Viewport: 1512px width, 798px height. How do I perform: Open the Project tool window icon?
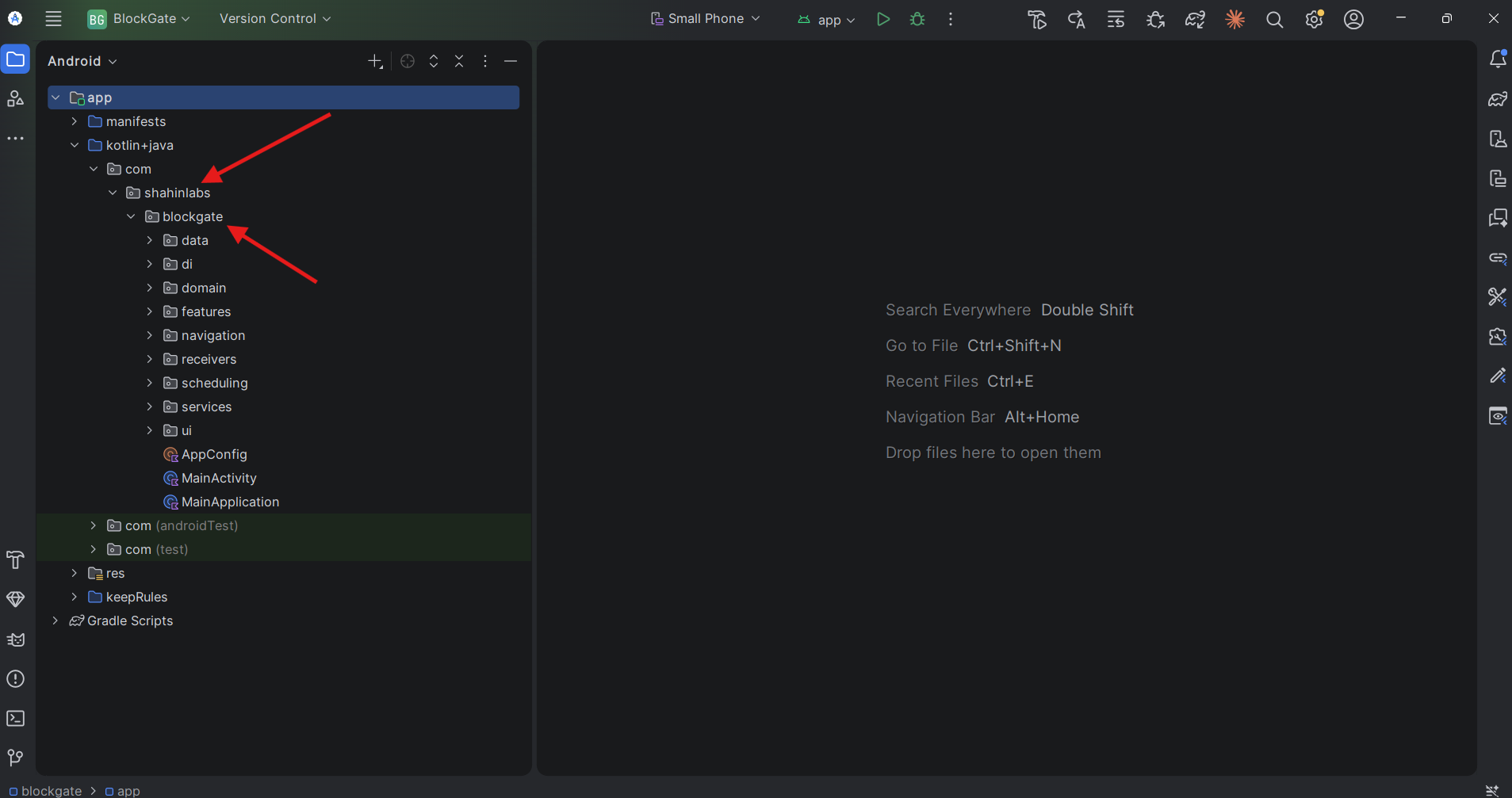pos(15,59)
